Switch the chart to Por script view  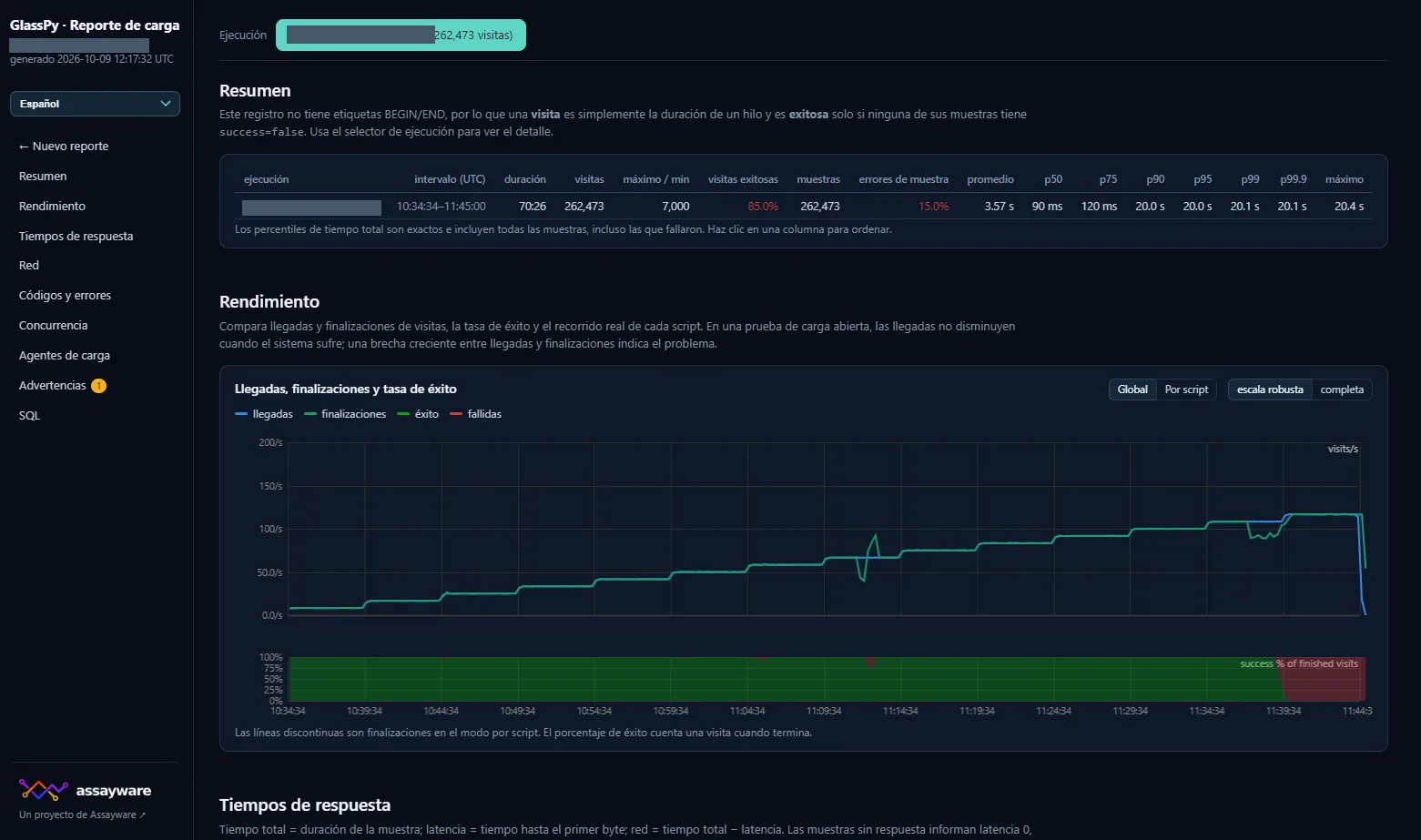[1186, 390]
